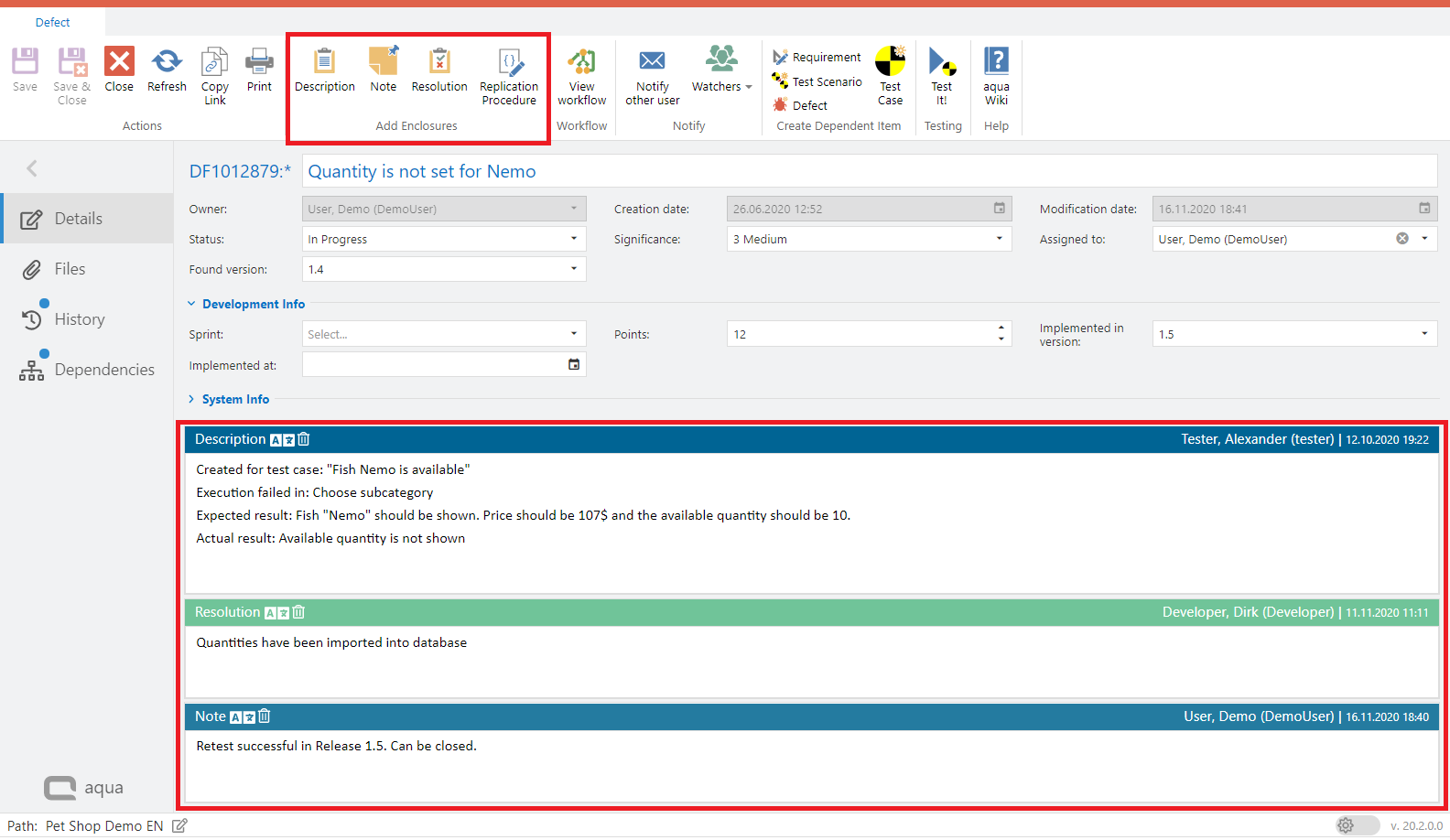Clear the Assigned to user
Viewport: 1450px width, 840px height.
click(1402, 239)
